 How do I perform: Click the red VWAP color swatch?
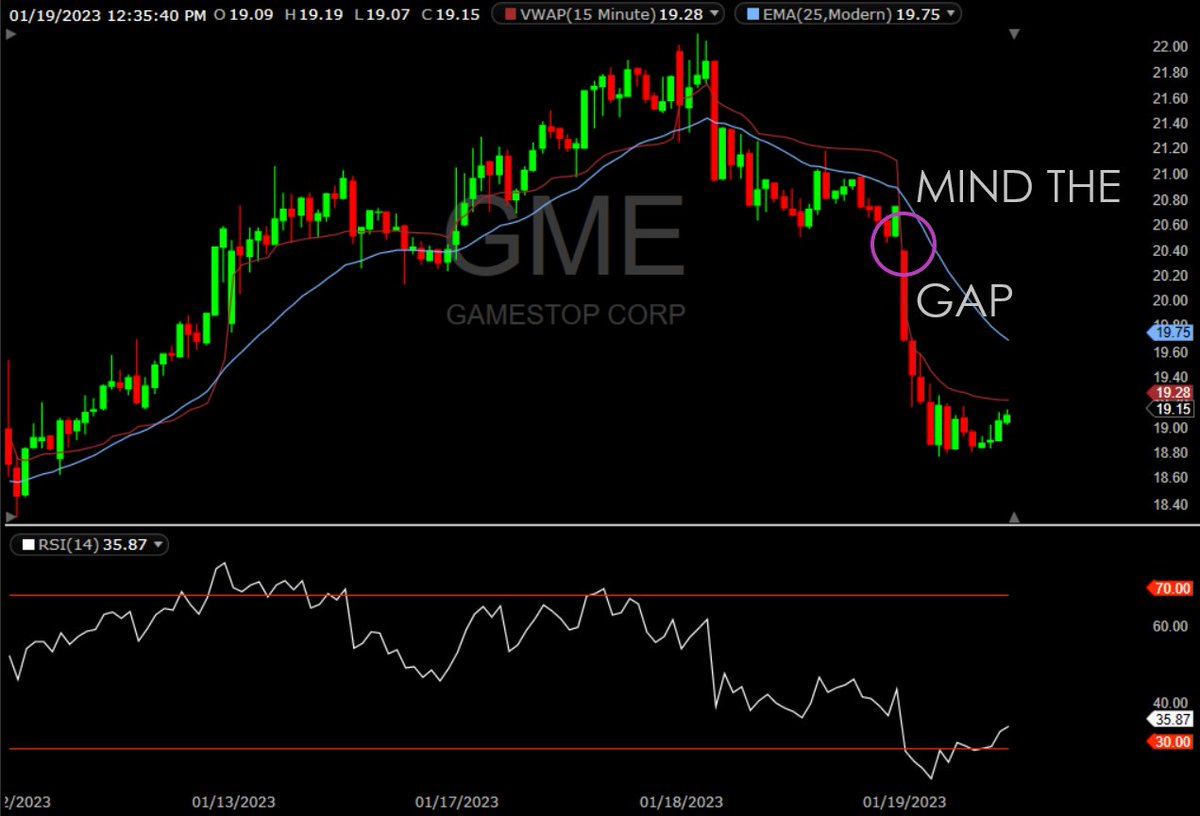click(509, 14)
